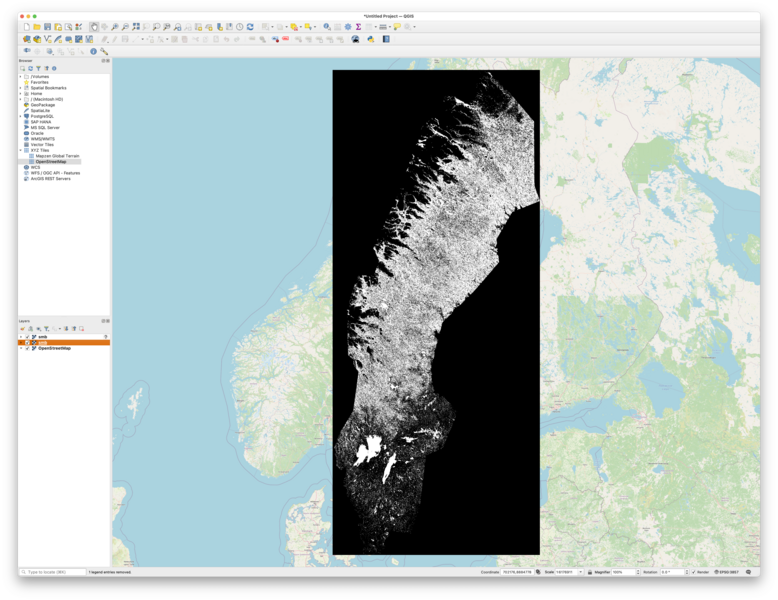Save the project with the floppy icon

pos(48,27)
